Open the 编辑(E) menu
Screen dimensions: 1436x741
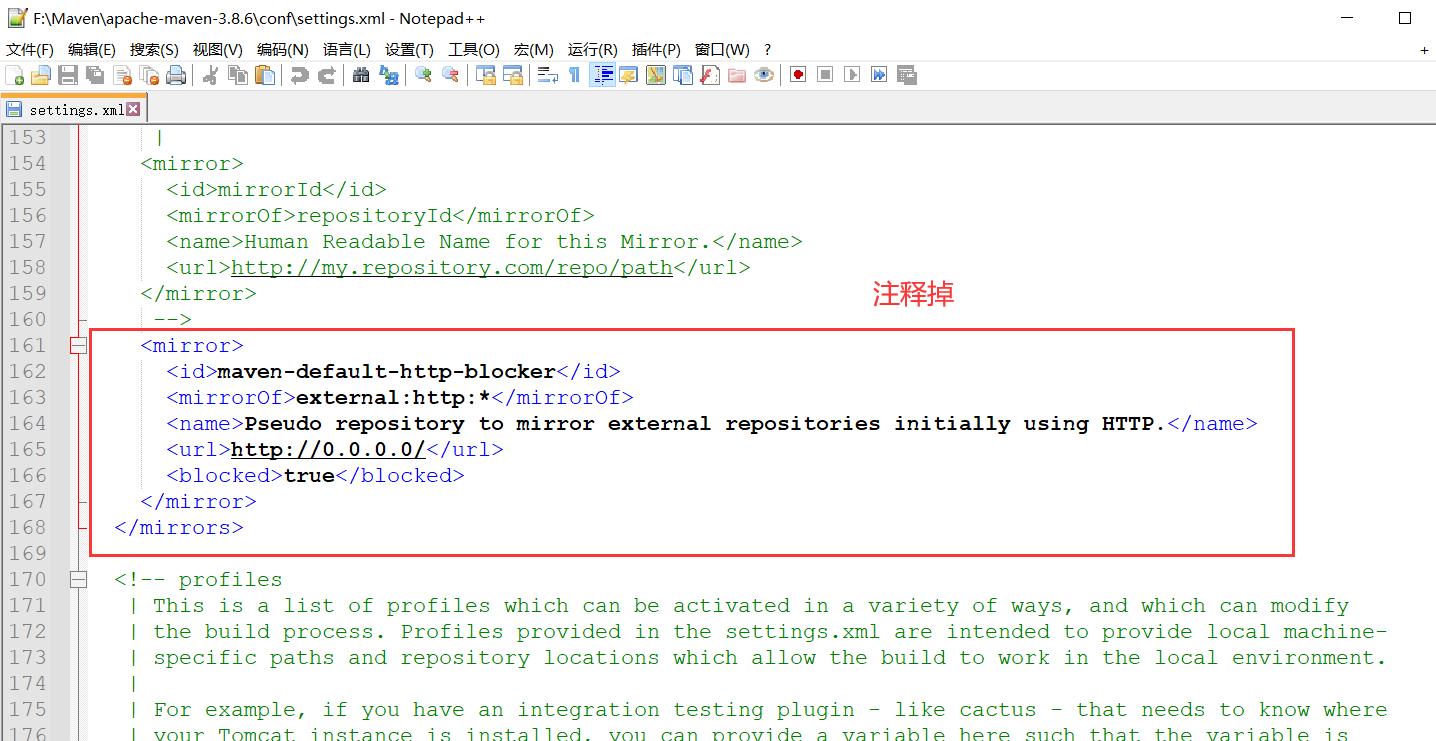coord(92,50)
